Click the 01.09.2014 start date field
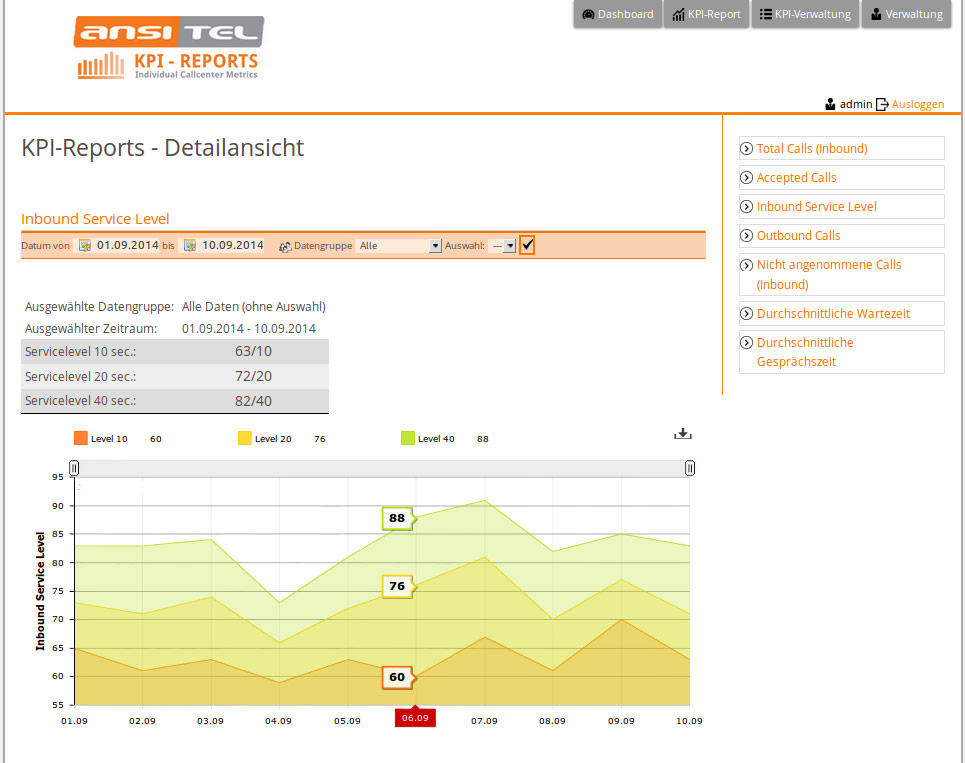965x763 pixels. 127,245
